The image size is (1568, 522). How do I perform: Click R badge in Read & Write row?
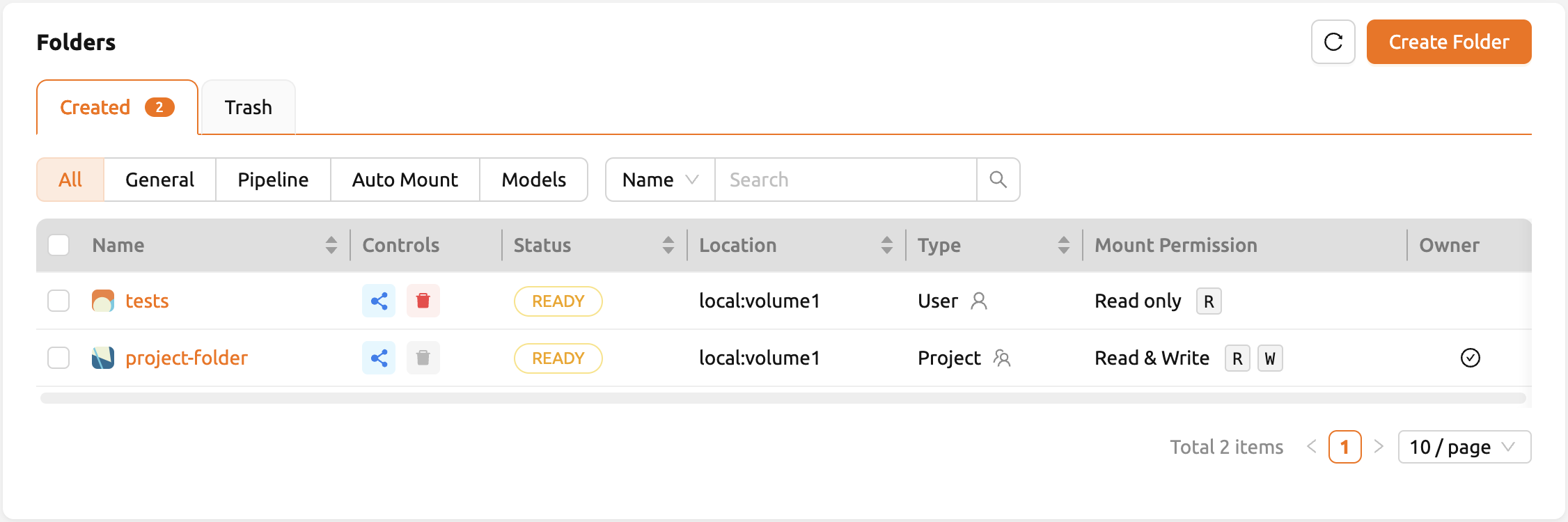tap(1237, 358)
